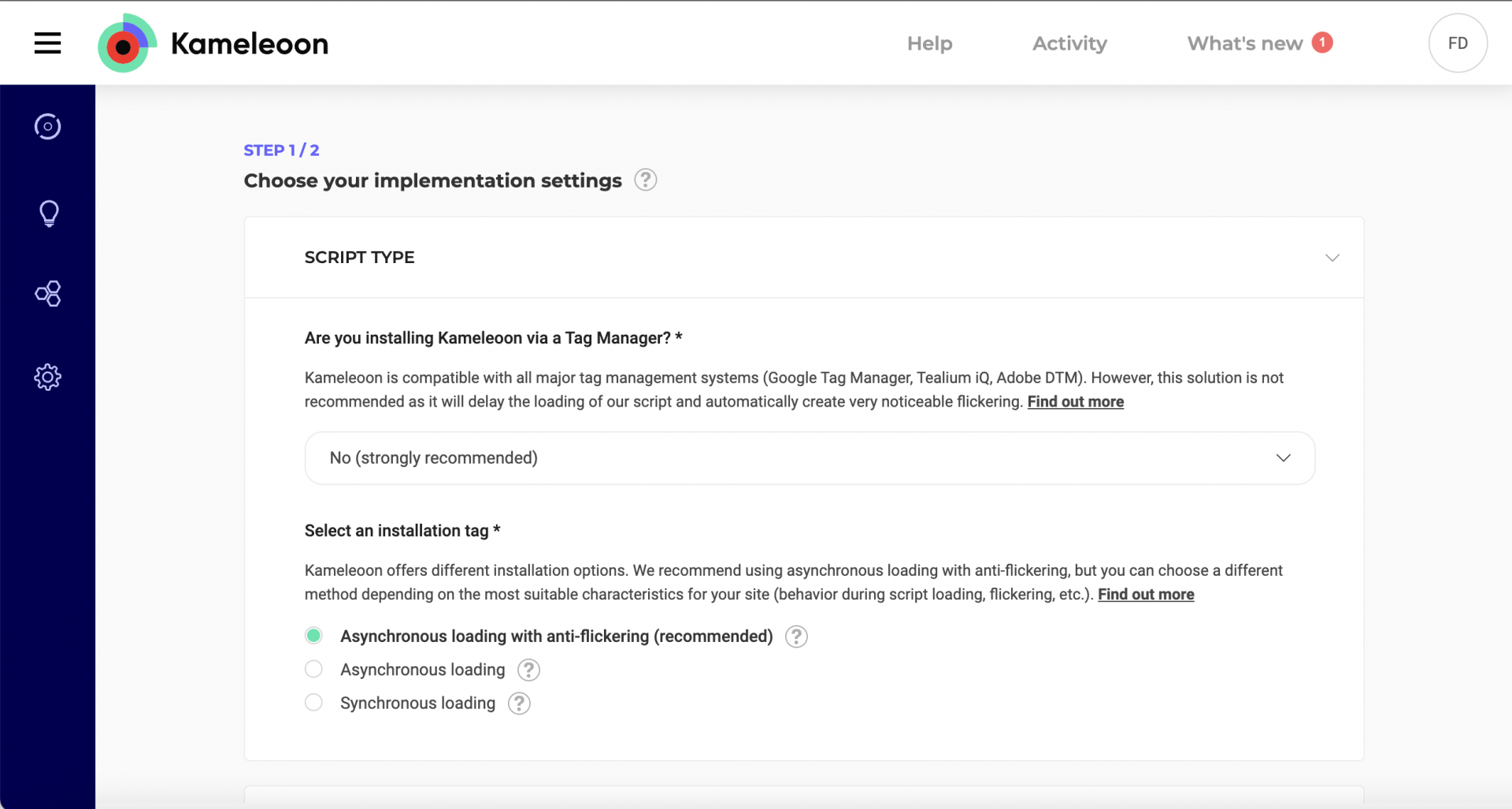Show help for Synchronous loading option

[x=519, y=703]
